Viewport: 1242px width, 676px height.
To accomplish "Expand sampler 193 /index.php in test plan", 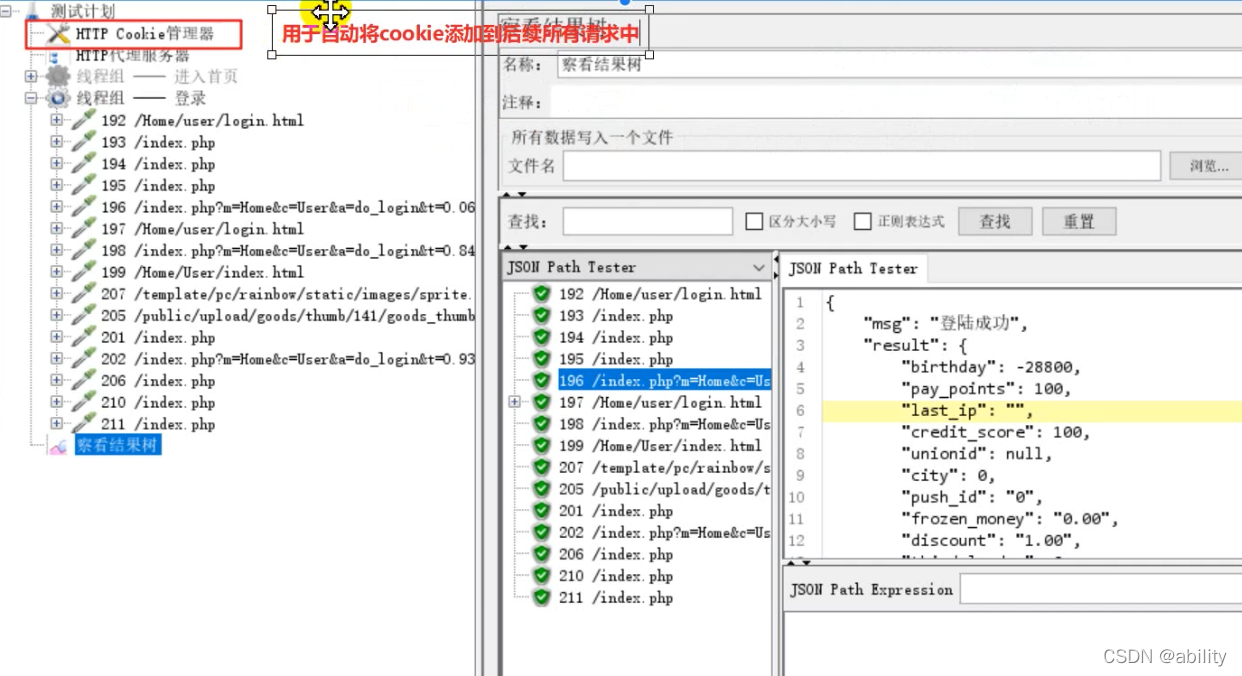I will pyautogui.click(x=57, y=142).
